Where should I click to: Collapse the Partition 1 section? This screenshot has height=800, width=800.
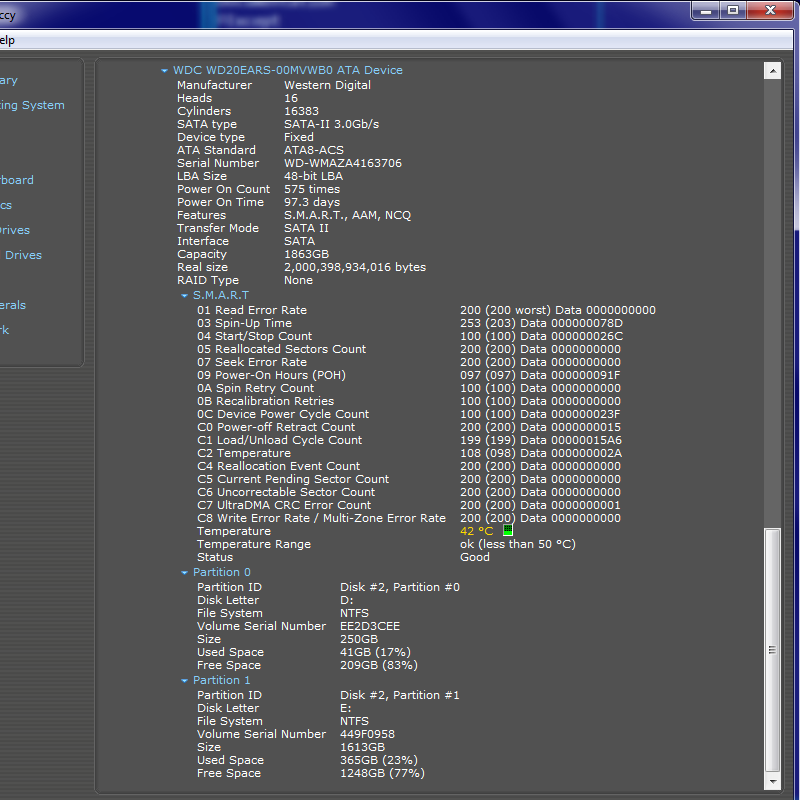[x=184, y=681]
